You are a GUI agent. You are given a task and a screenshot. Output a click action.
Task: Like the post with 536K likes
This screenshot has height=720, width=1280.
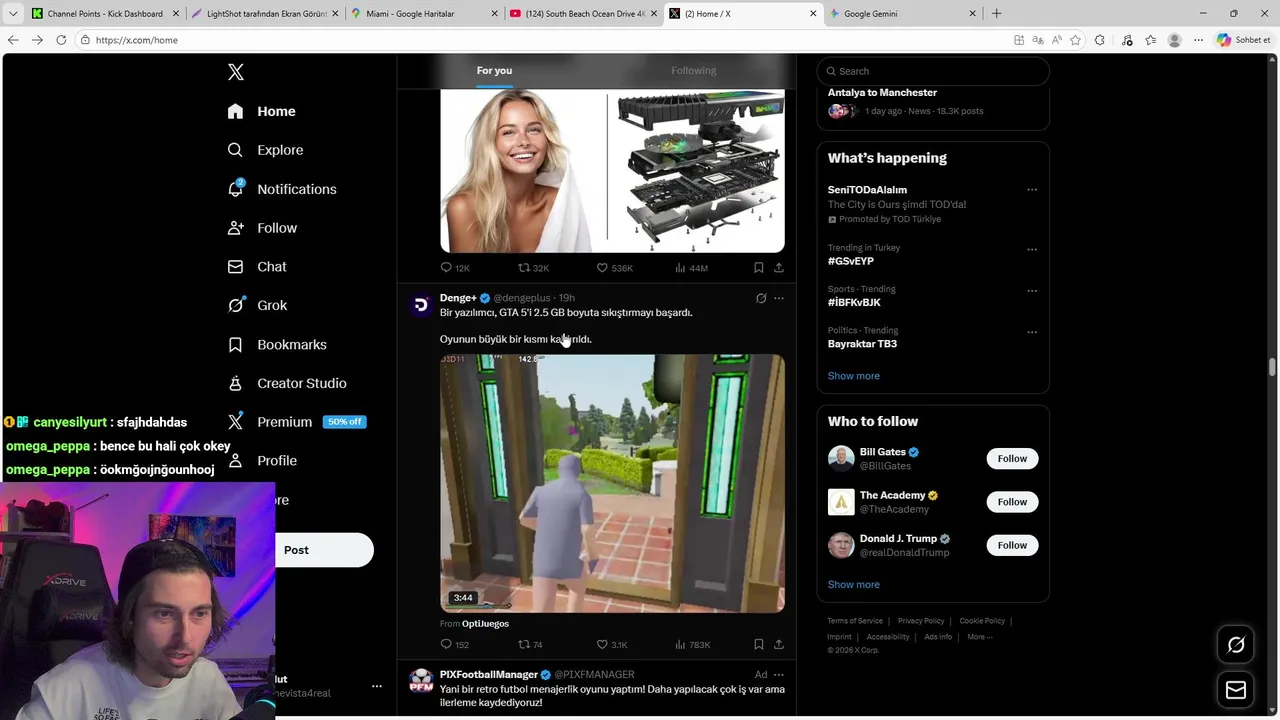[602, 268]
